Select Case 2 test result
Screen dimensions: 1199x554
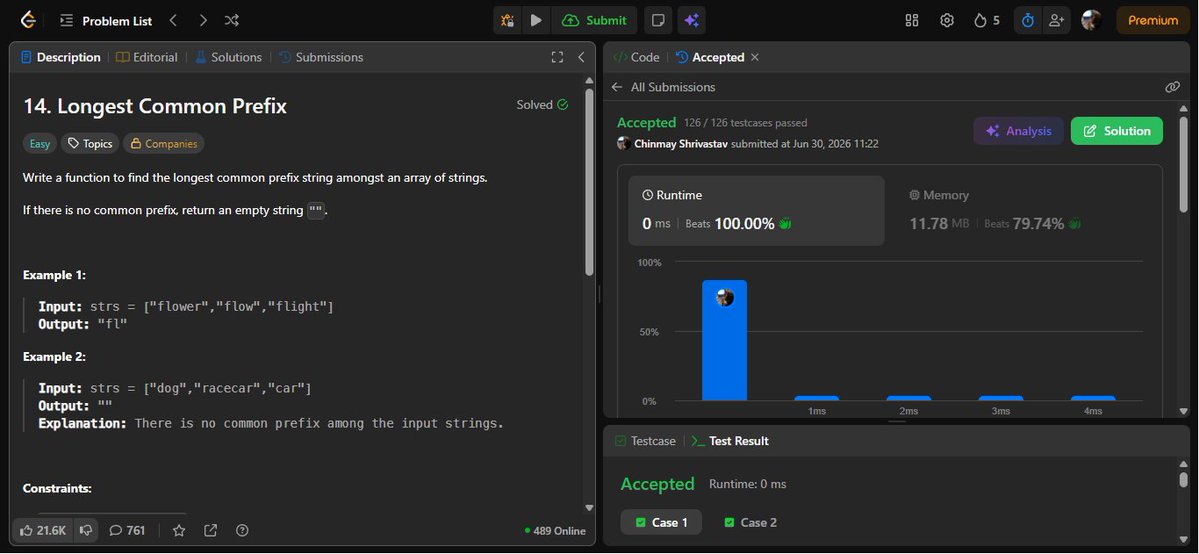click(750, 523)
